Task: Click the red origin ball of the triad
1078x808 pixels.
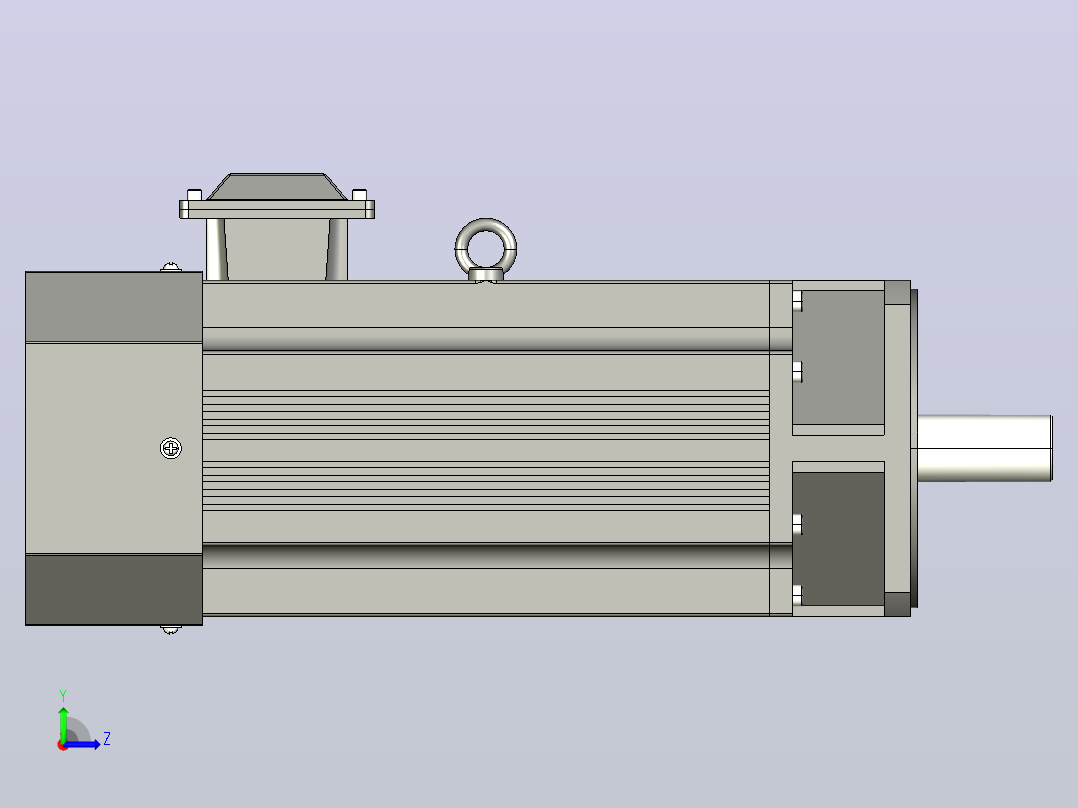Action: tap(63, 745)
